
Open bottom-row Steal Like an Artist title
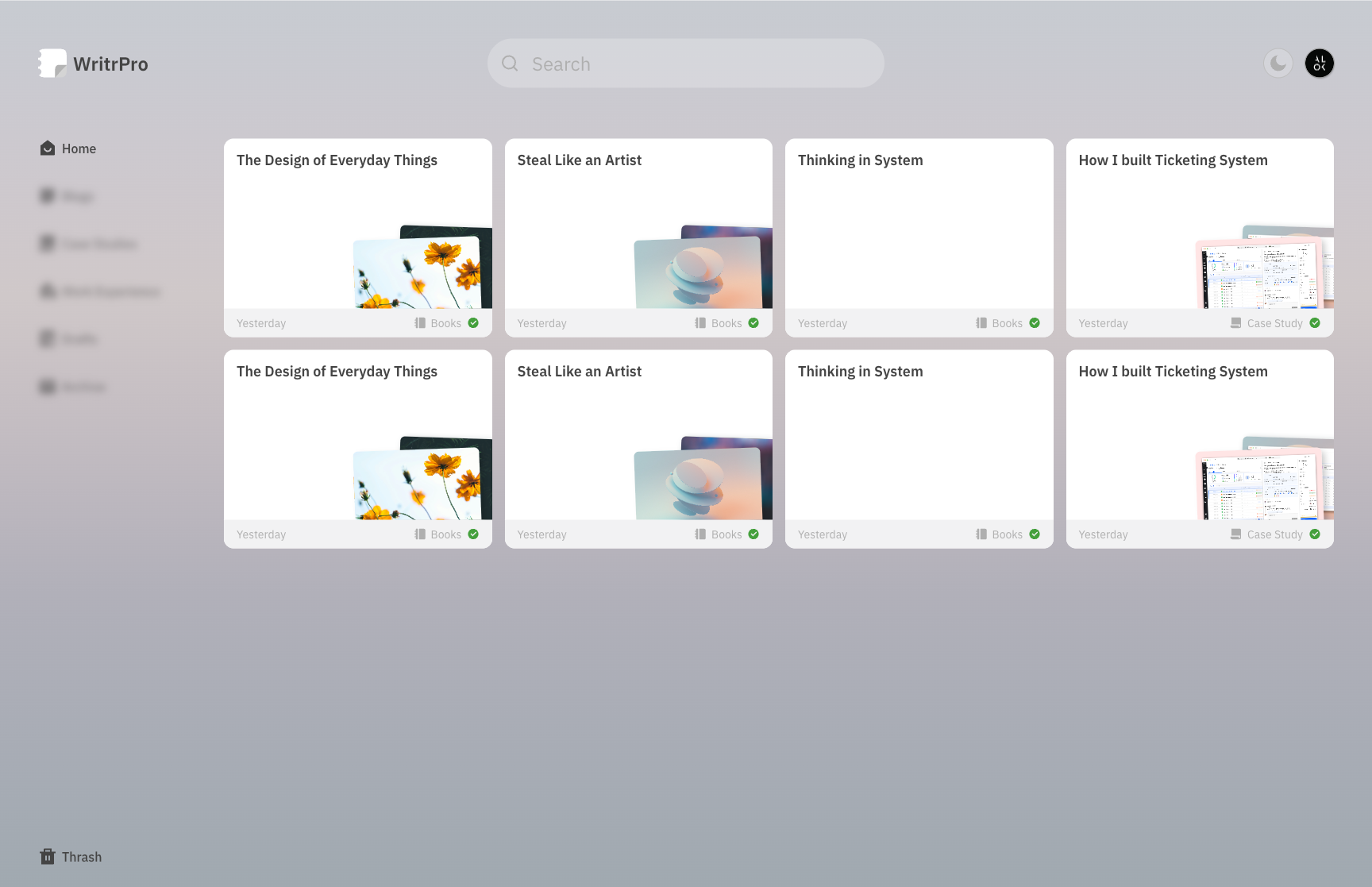point(580,372)
